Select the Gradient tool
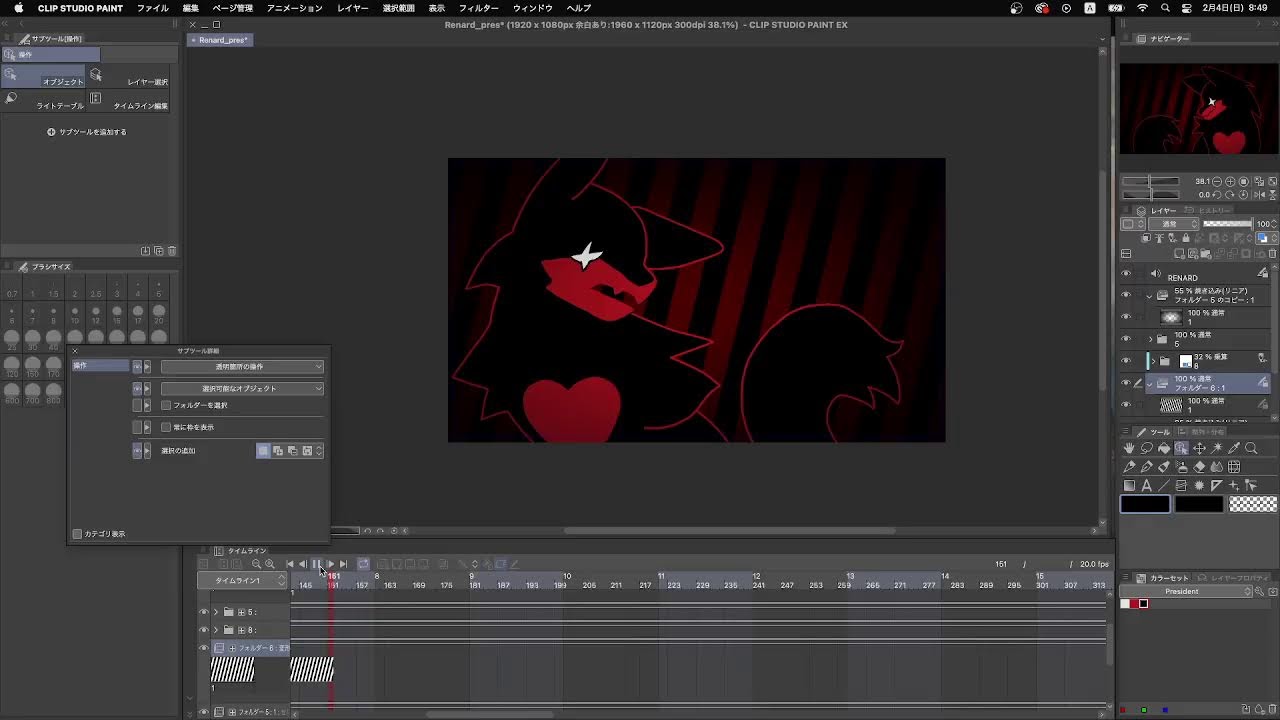Viewport: 1280px width, 720px height. [x=1129, y=485]
